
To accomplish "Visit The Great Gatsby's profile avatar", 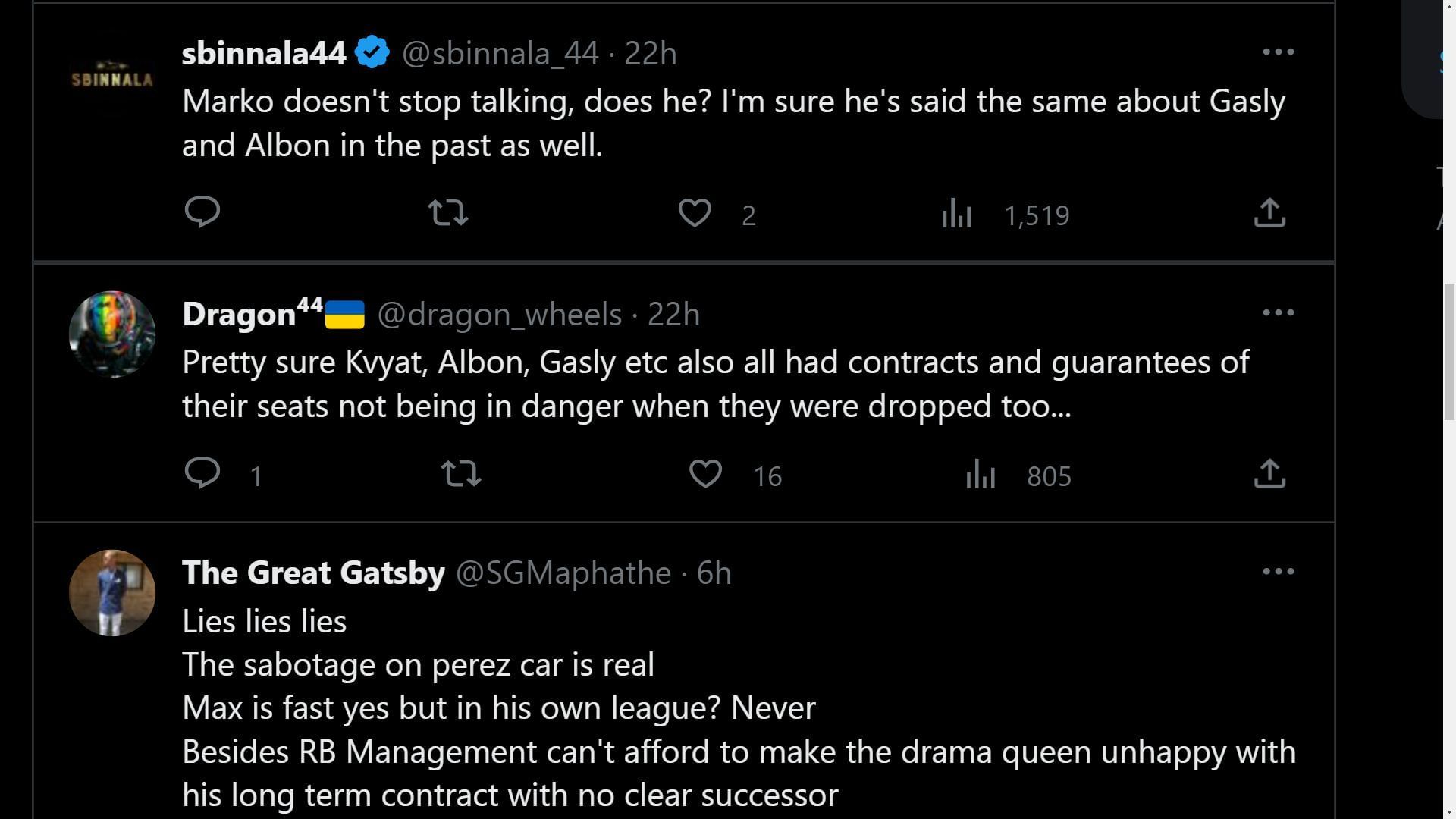I will tap(112, 593).
